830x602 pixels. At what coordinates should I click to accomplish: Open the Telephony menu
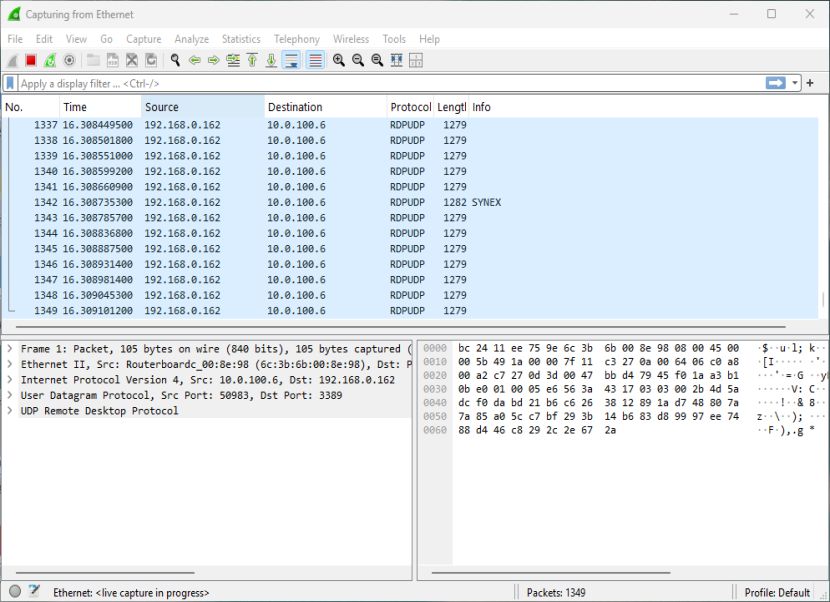pos(296,39)
